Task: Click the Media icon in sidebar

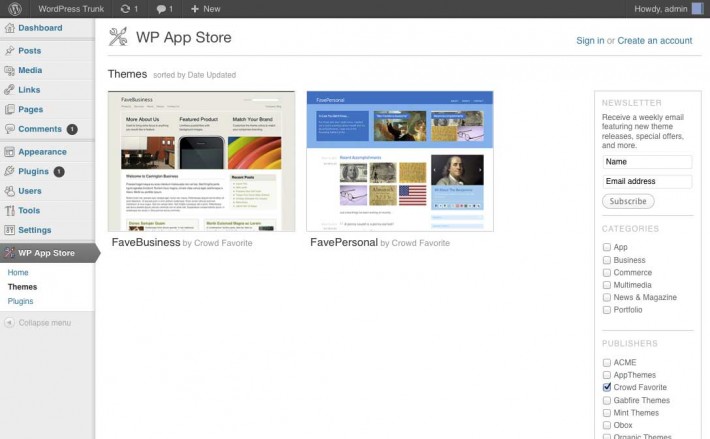Action: (x=10, y=70)
